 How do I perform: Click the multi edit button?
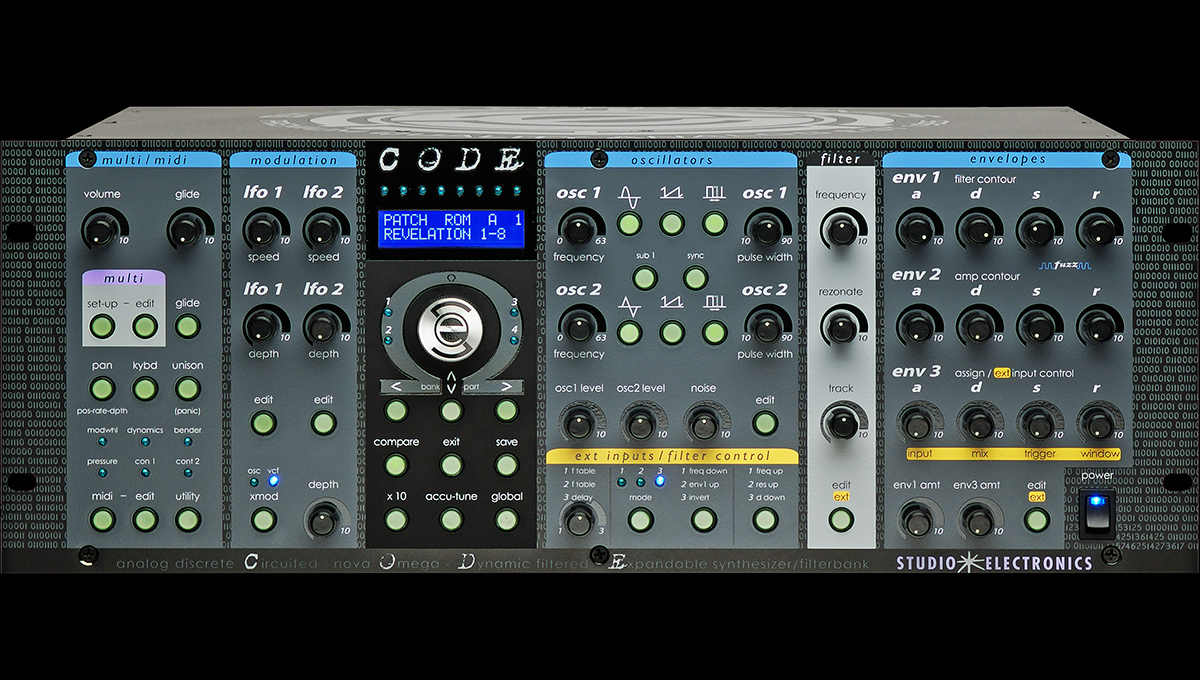click(145, 327)
